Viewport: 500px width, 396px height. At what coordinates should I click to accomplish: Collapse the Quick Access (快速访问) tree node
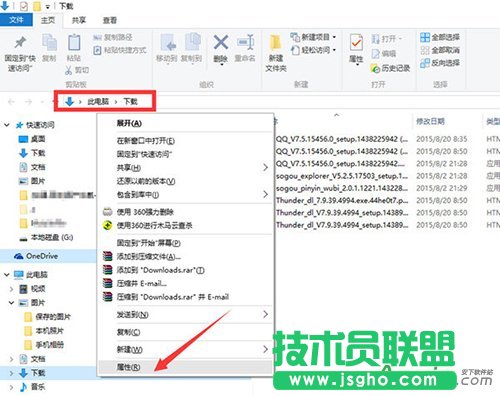7,125
